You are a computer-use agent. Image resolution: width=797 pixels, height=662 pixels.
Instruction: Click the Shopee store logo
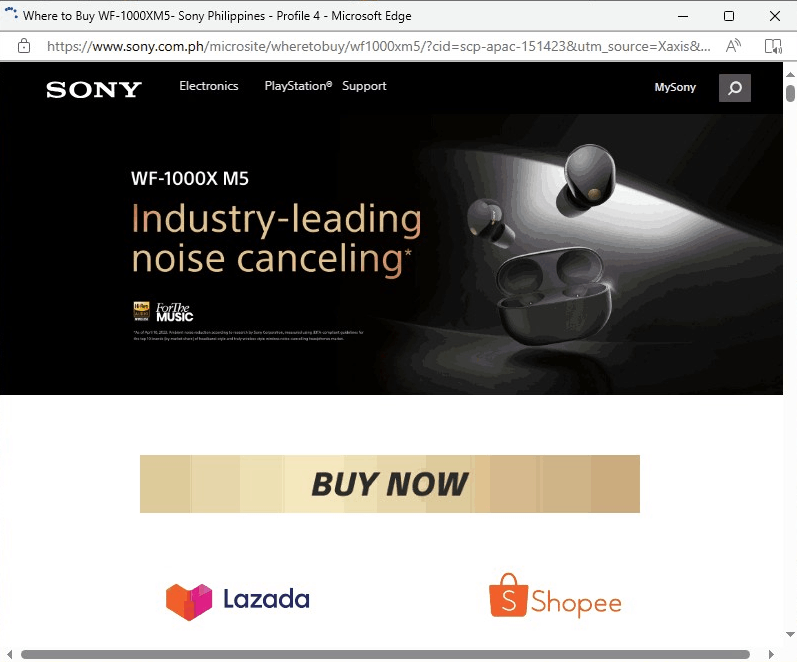click(x=555, y=596)
